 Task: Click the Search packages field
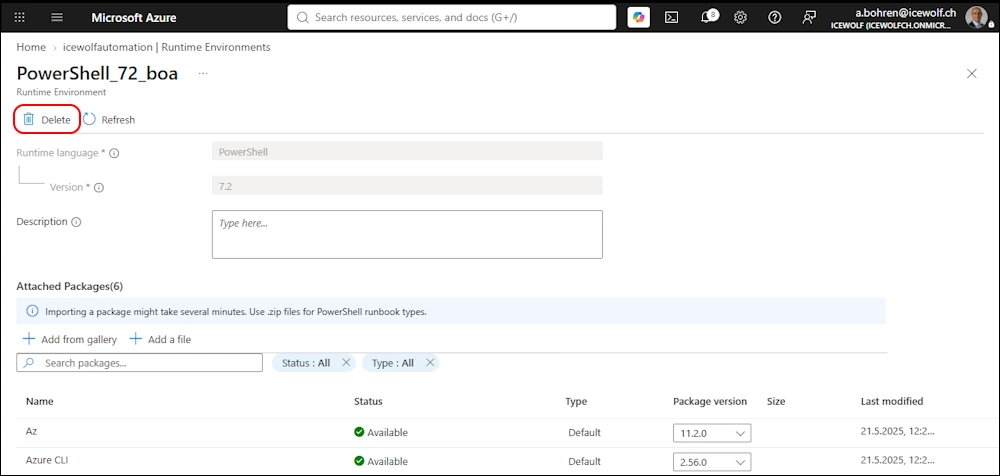pyautogui.click(x=140, y=362)
